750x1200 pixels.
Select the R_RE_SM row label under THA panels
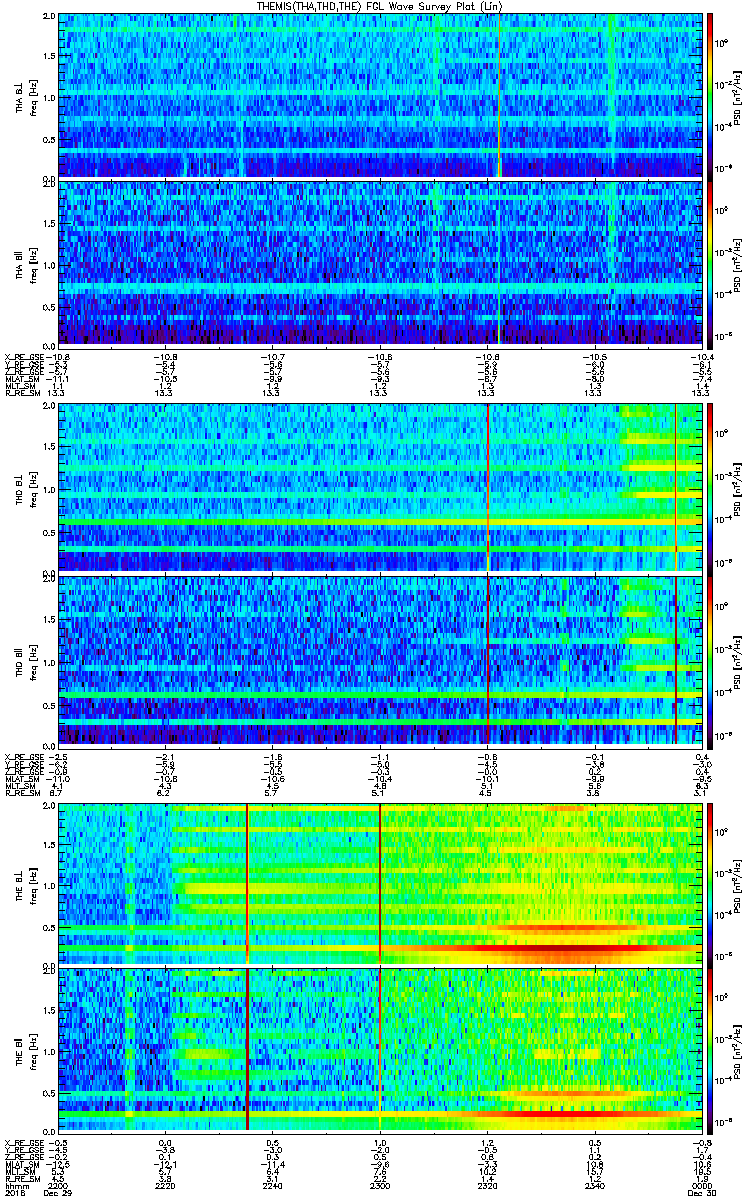point(22,391)
